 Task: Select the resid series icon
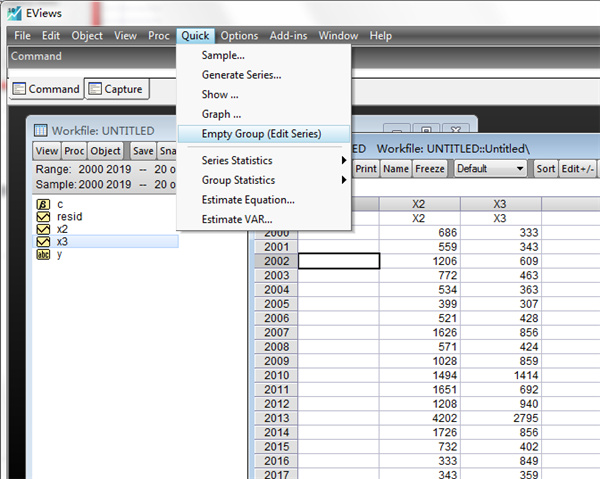43,216
